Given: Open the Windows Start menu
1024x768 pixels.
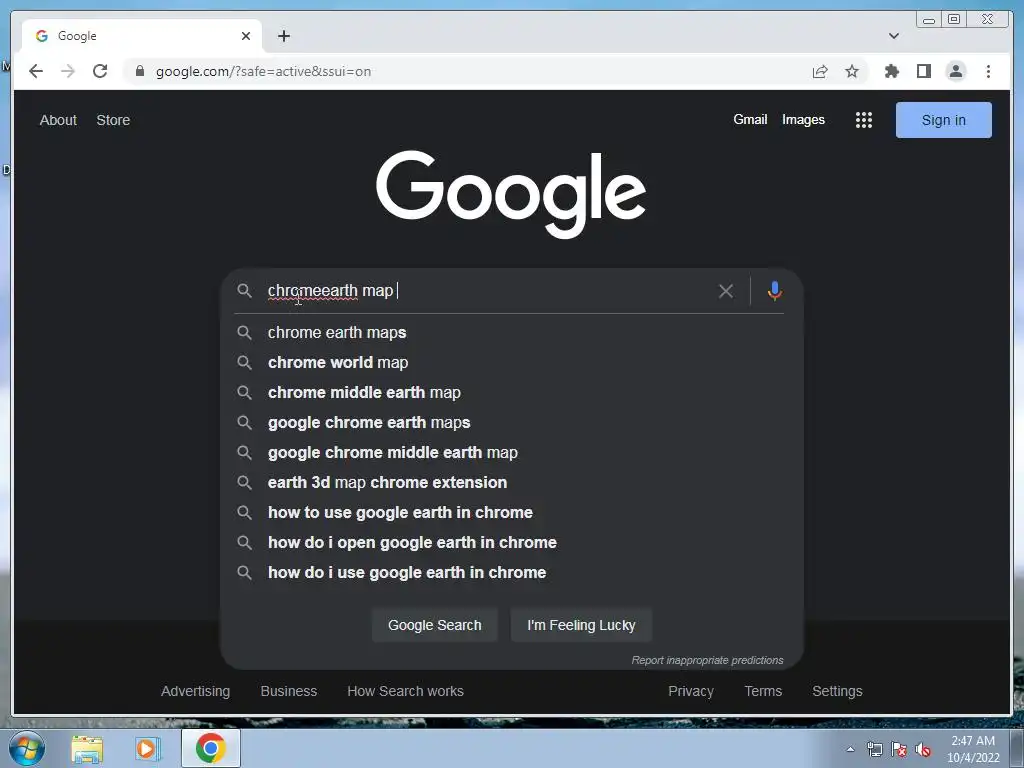Looking at the screenshot, I should pyautogui.click(x=27, y=748).
